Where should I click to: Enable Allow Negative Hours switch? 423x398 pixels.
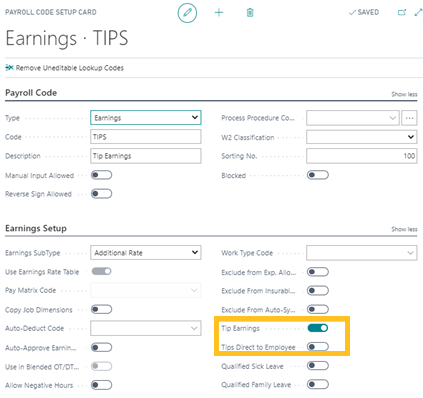(x=101, y=385)
